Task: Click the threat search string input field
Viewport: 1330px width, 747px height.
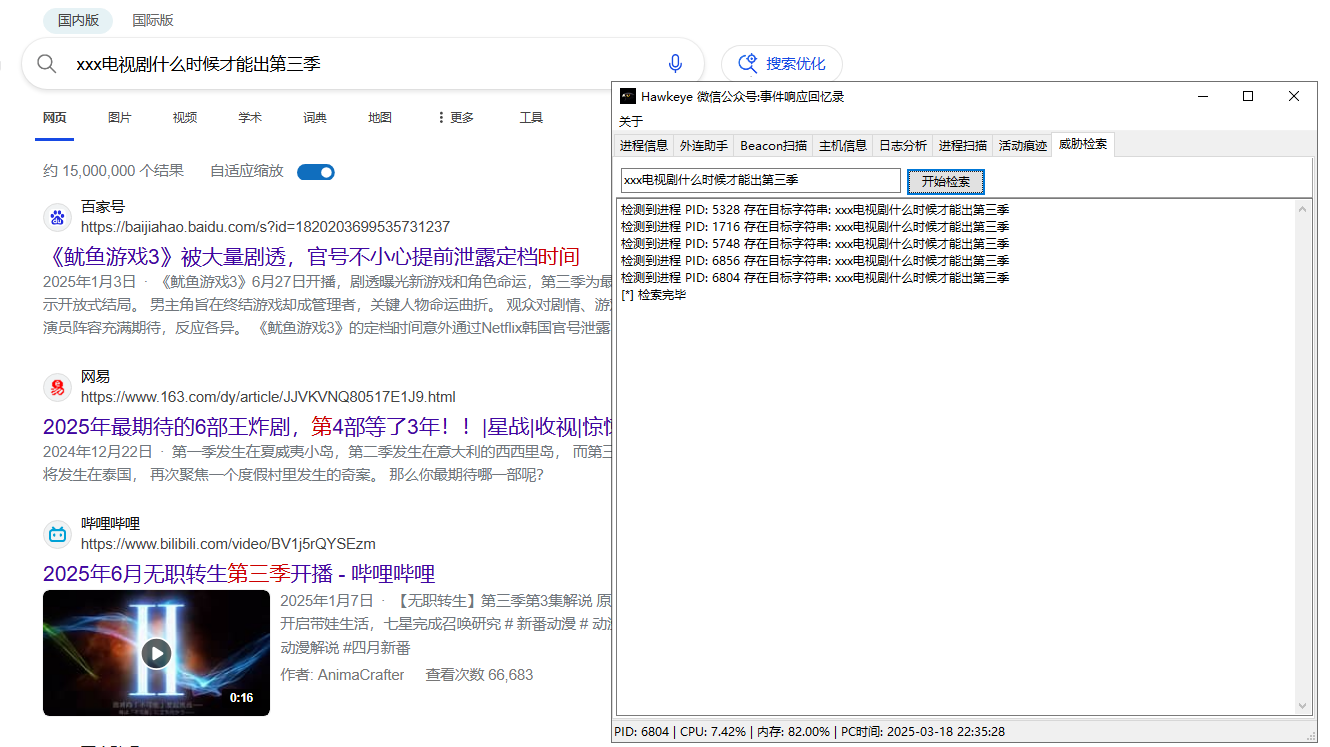Action: pos(760,181)
